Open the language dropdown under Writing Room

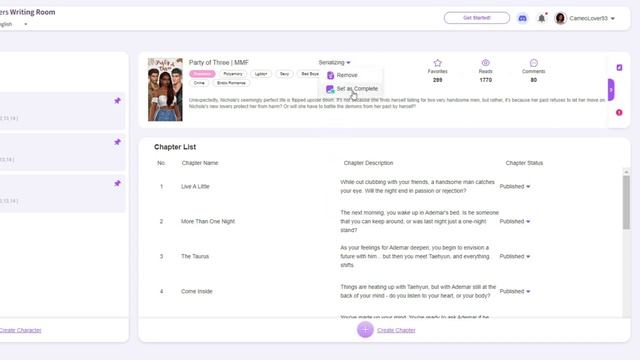[25, 24]
